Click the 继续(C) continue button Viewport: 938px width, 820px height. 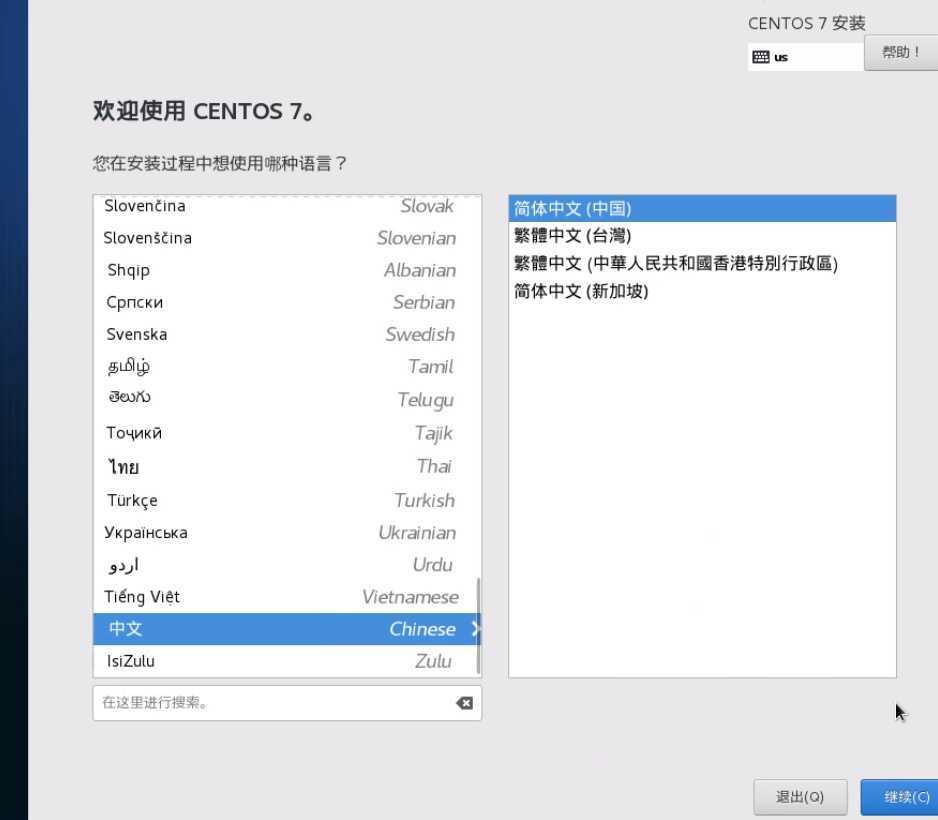pyautogui.click(x=899, y=797)
